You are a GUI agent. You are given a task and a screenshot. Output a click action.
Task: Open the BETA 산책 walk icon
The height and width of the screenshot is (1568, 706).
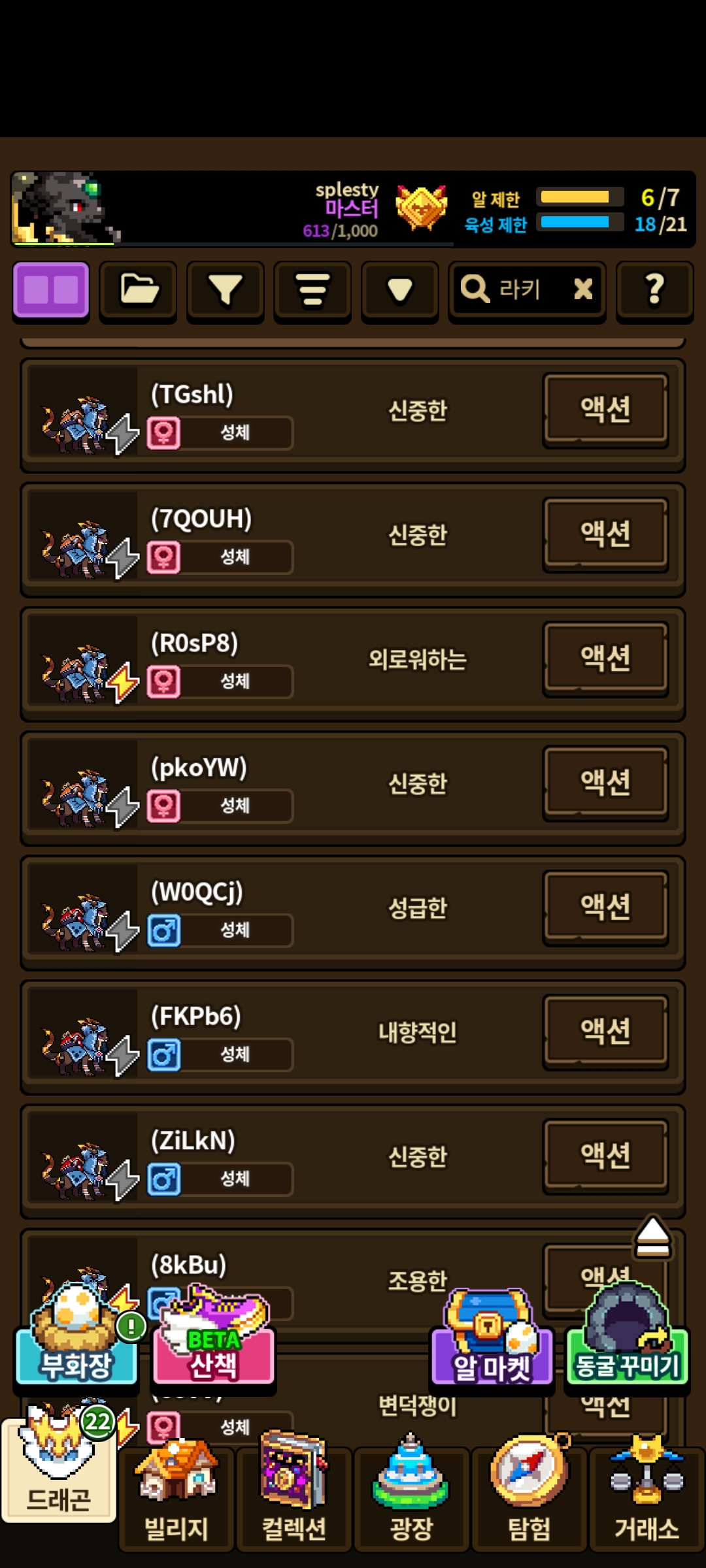(214, 1336)
